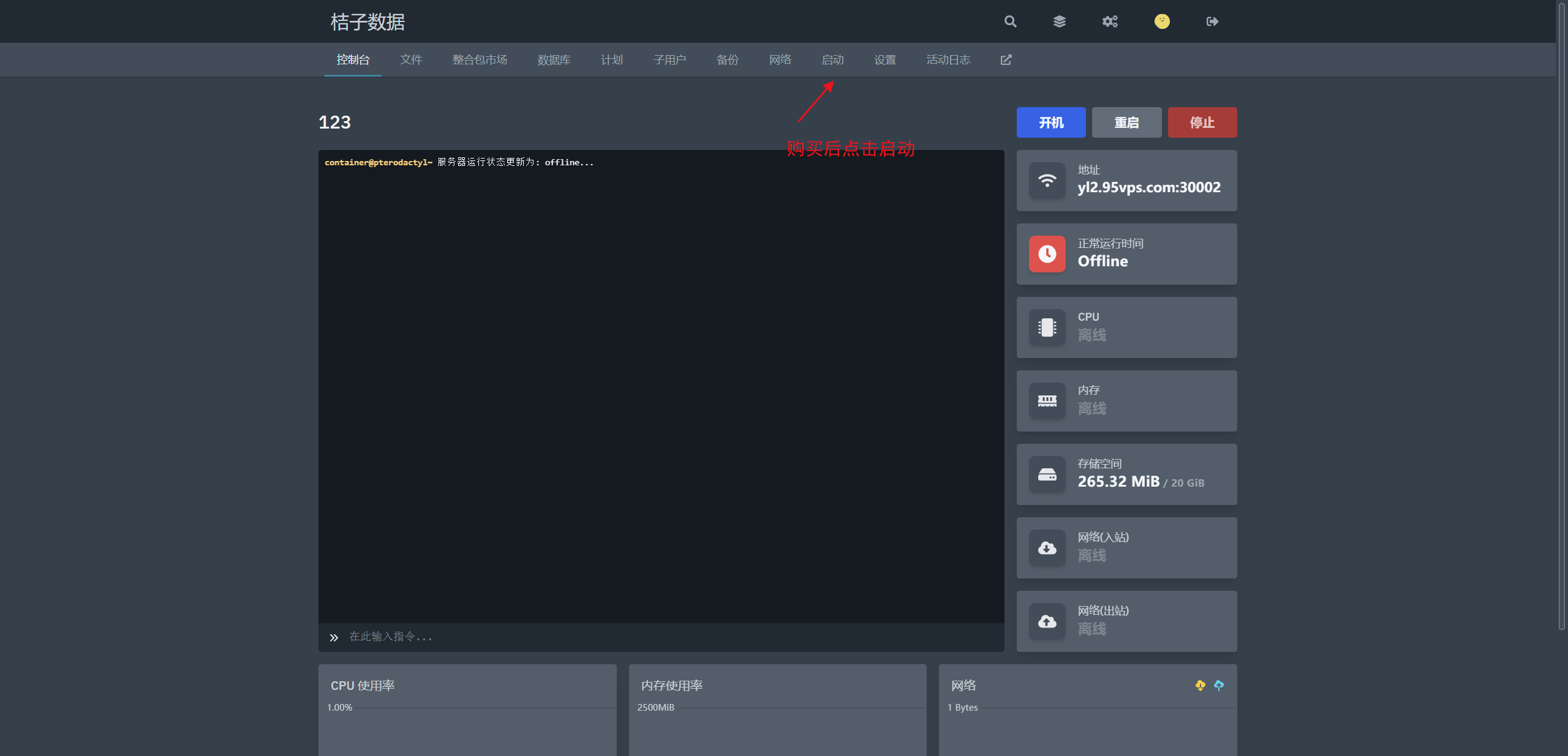Click the command prompt chevrons icon
1568x756 pixels.
point(334,637)
